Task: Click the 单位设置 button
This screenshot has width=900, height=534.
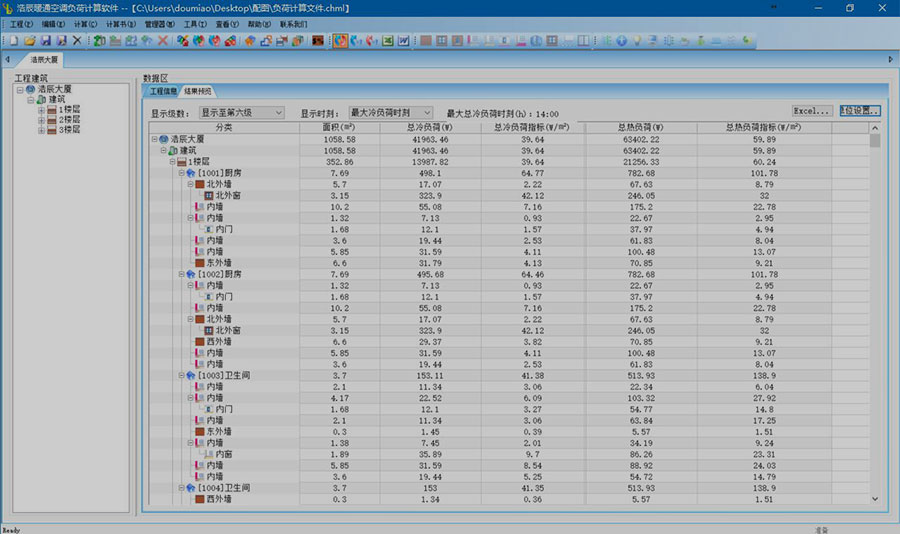Action: pos(860,110)
